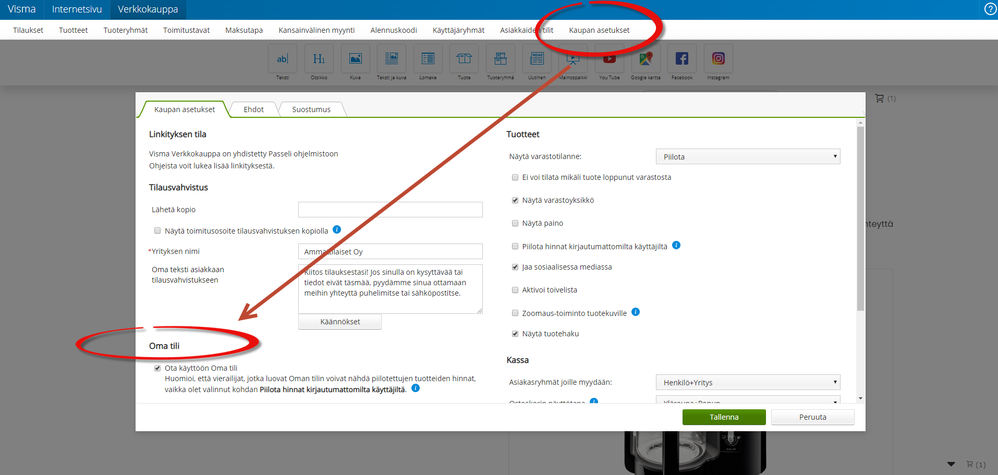
Task: Select the Teksti content block icon
Action: click(282, 59)
